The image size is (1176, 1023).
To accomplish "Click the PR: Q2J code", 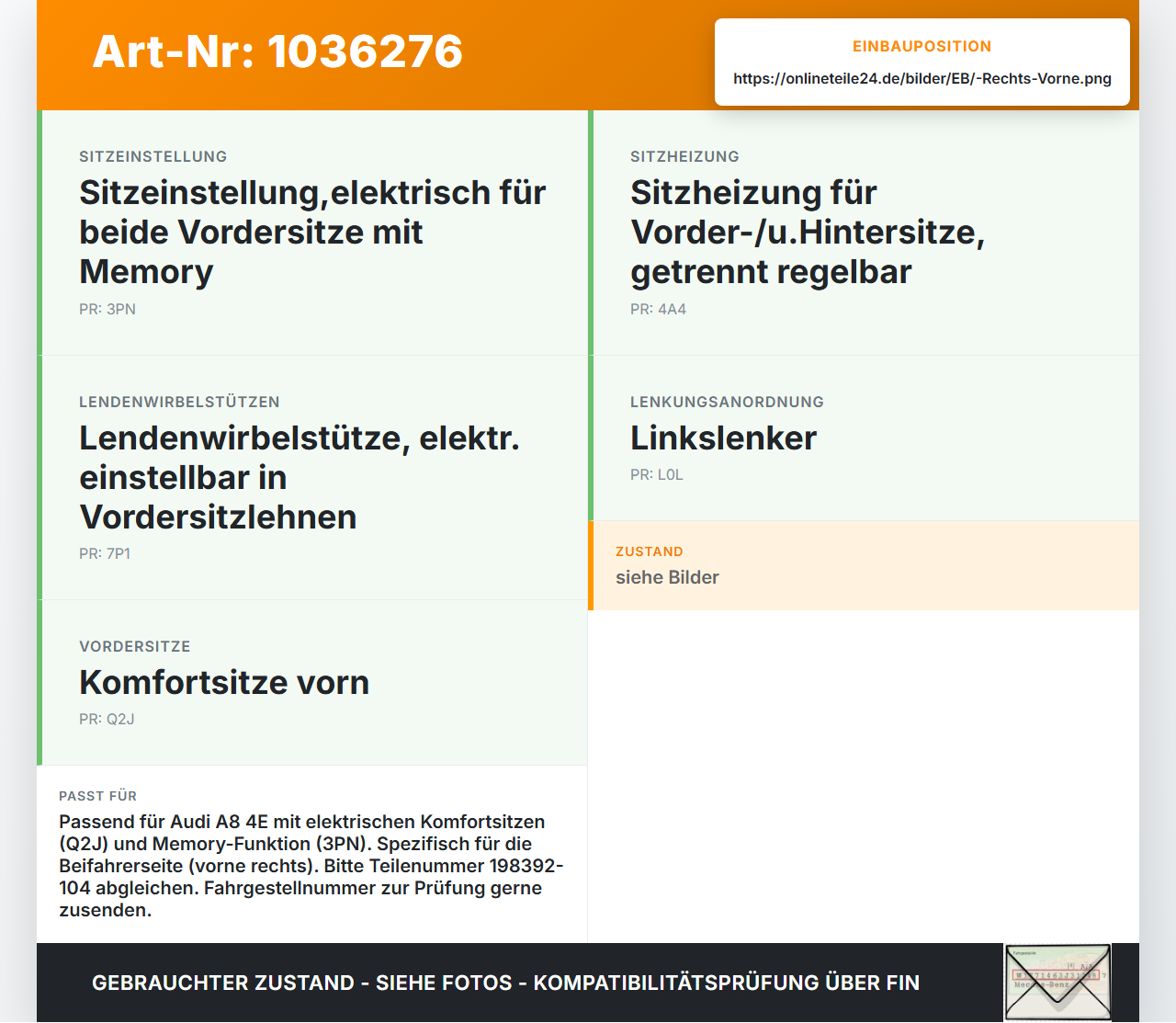I will [107, 719].
